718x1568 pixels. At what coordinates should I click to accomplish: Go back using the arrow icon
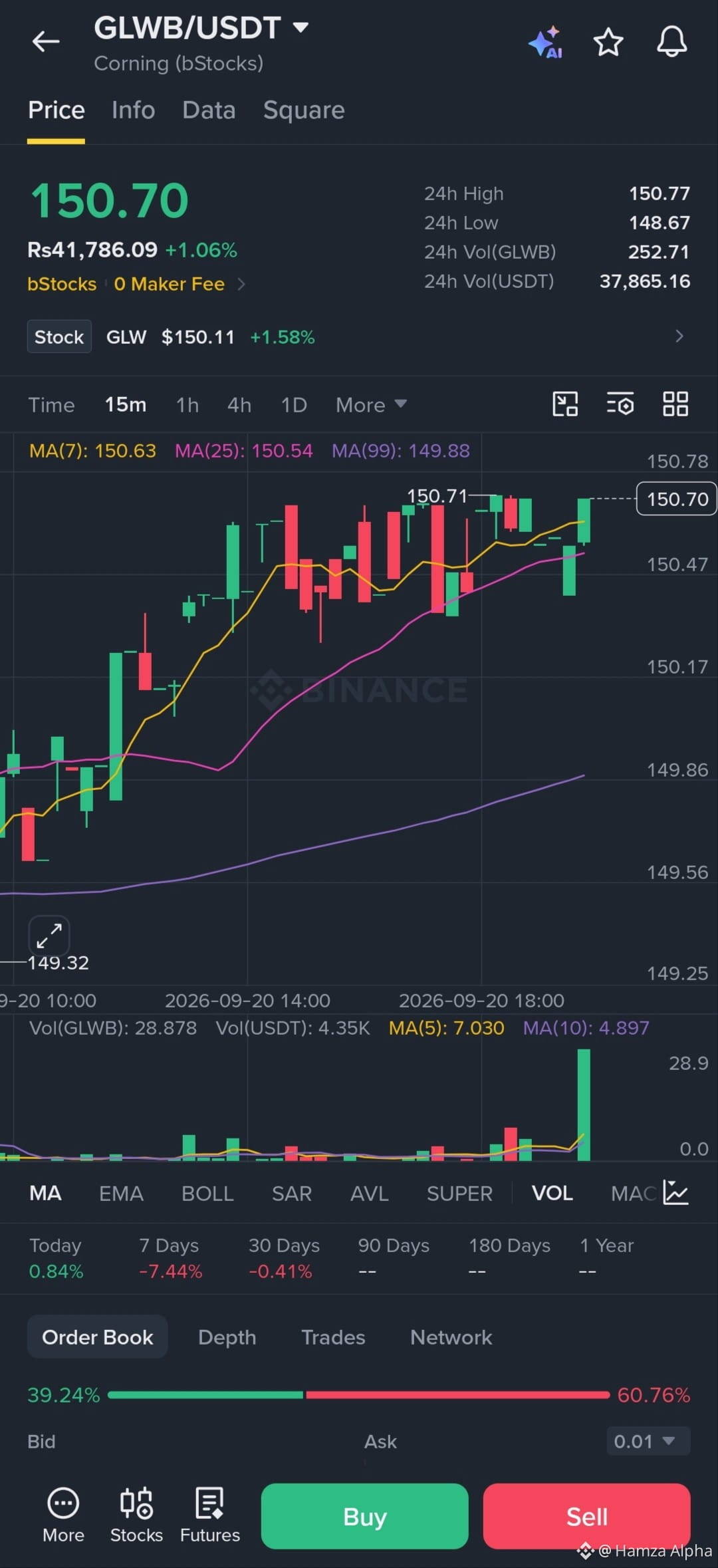46,42
